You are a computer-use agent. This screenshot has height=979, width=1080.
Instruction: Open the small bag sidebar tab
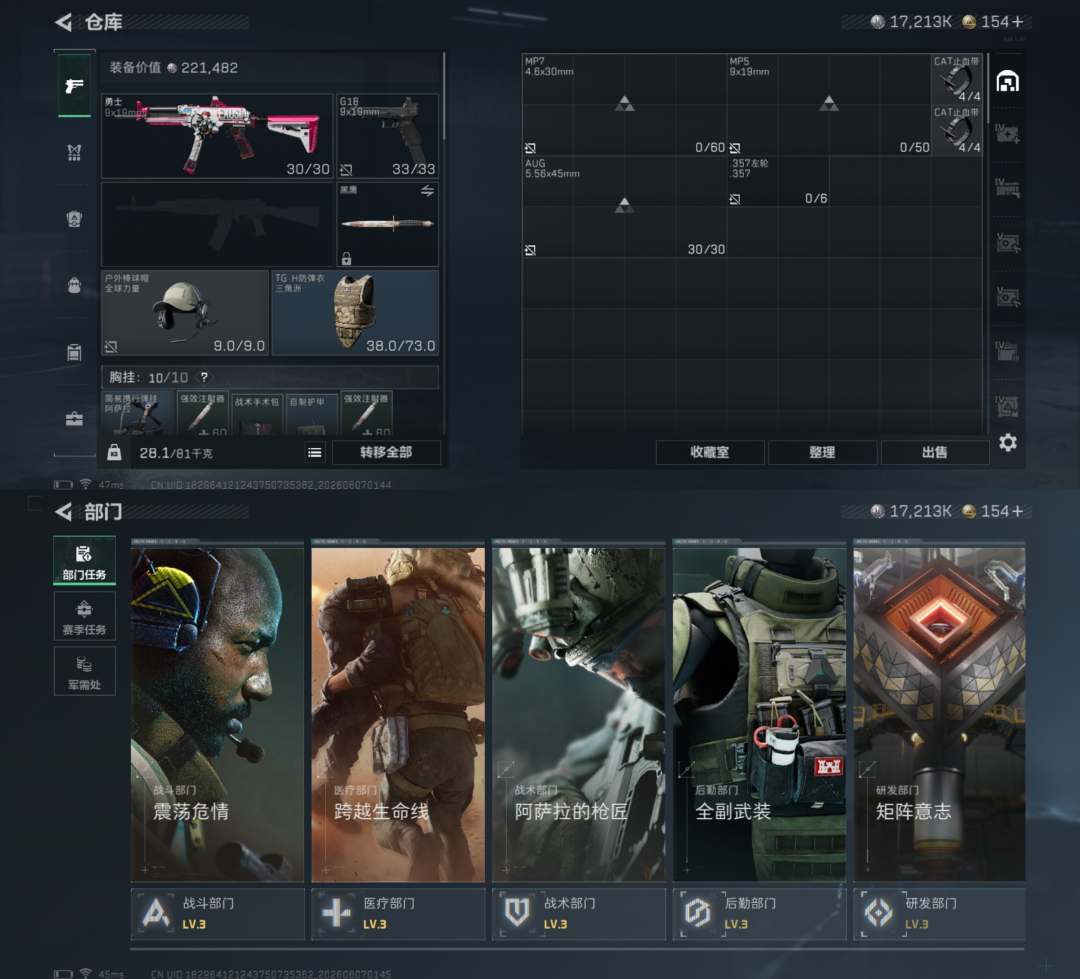click(x=74, y=285)
